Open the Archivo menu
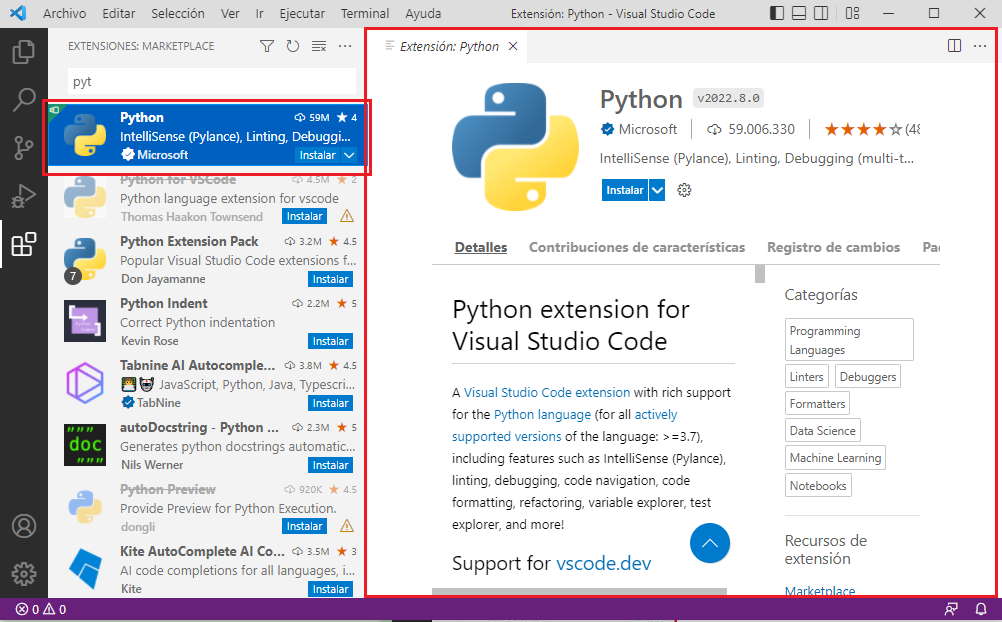This screenshot has width=1002, height=622. click(x=65, y=13)
